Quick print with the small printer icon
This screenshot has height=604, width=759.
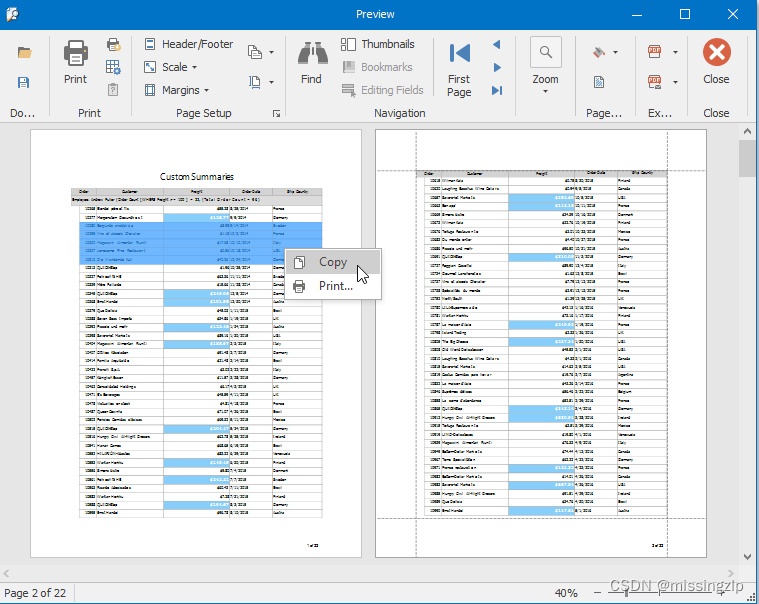pyautogui.click(x=113, y=45)
